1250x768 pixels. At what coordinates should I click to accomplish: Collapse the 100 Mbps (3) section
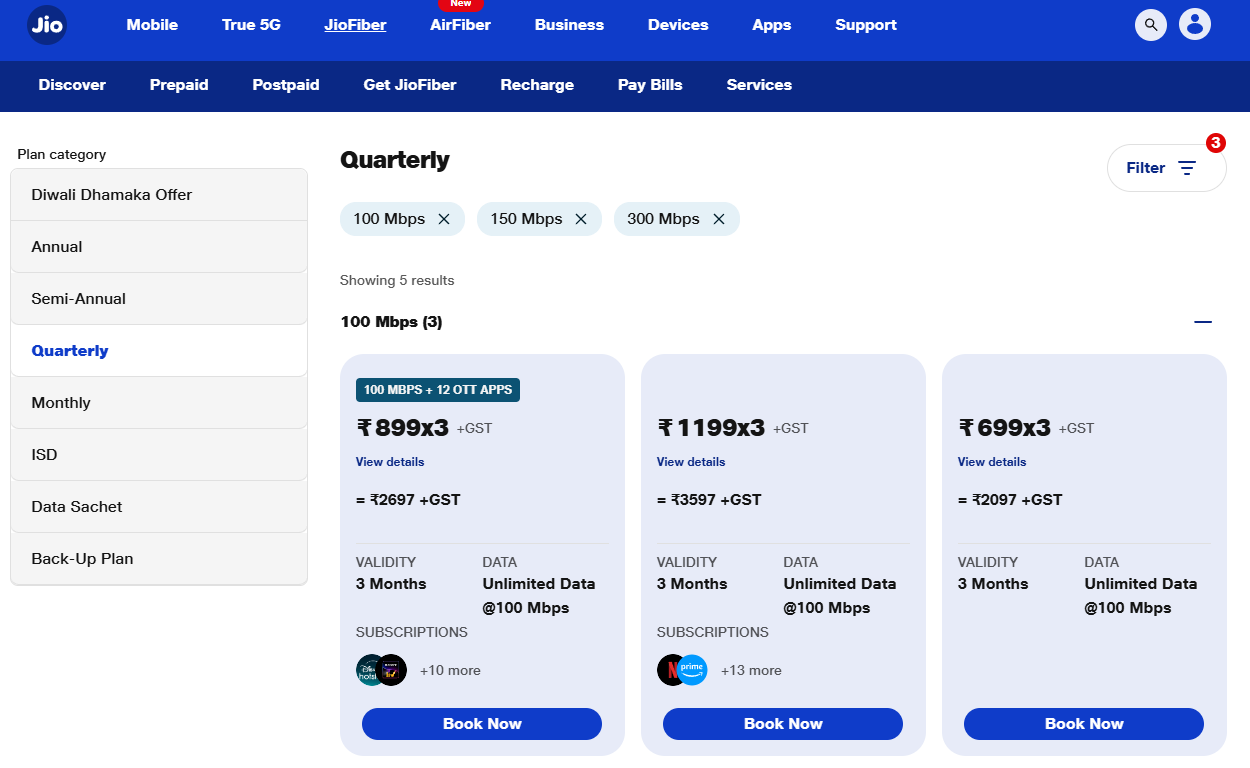tap(1203, 322)
